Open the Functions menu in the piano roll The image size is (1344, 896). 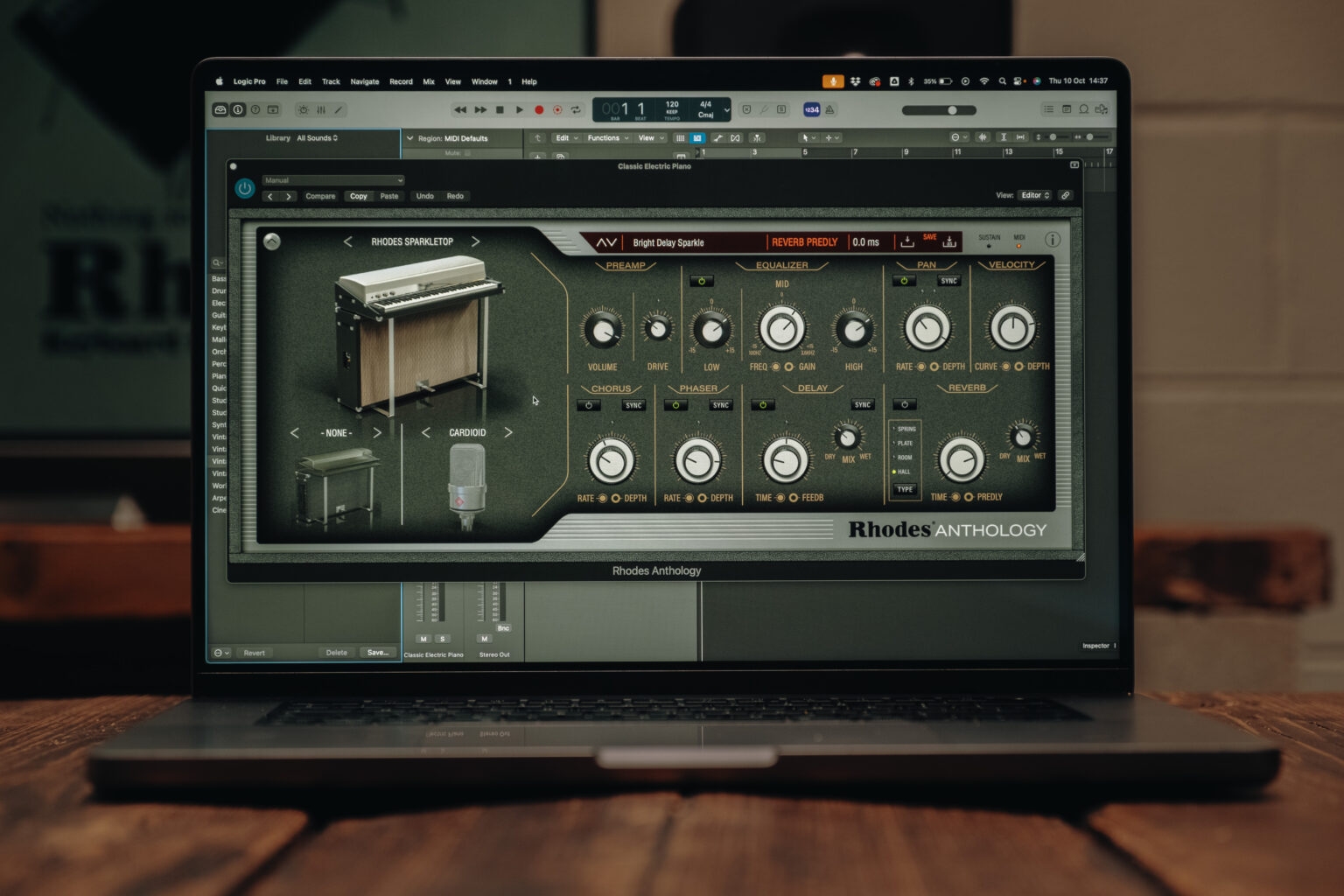[605, 138]
